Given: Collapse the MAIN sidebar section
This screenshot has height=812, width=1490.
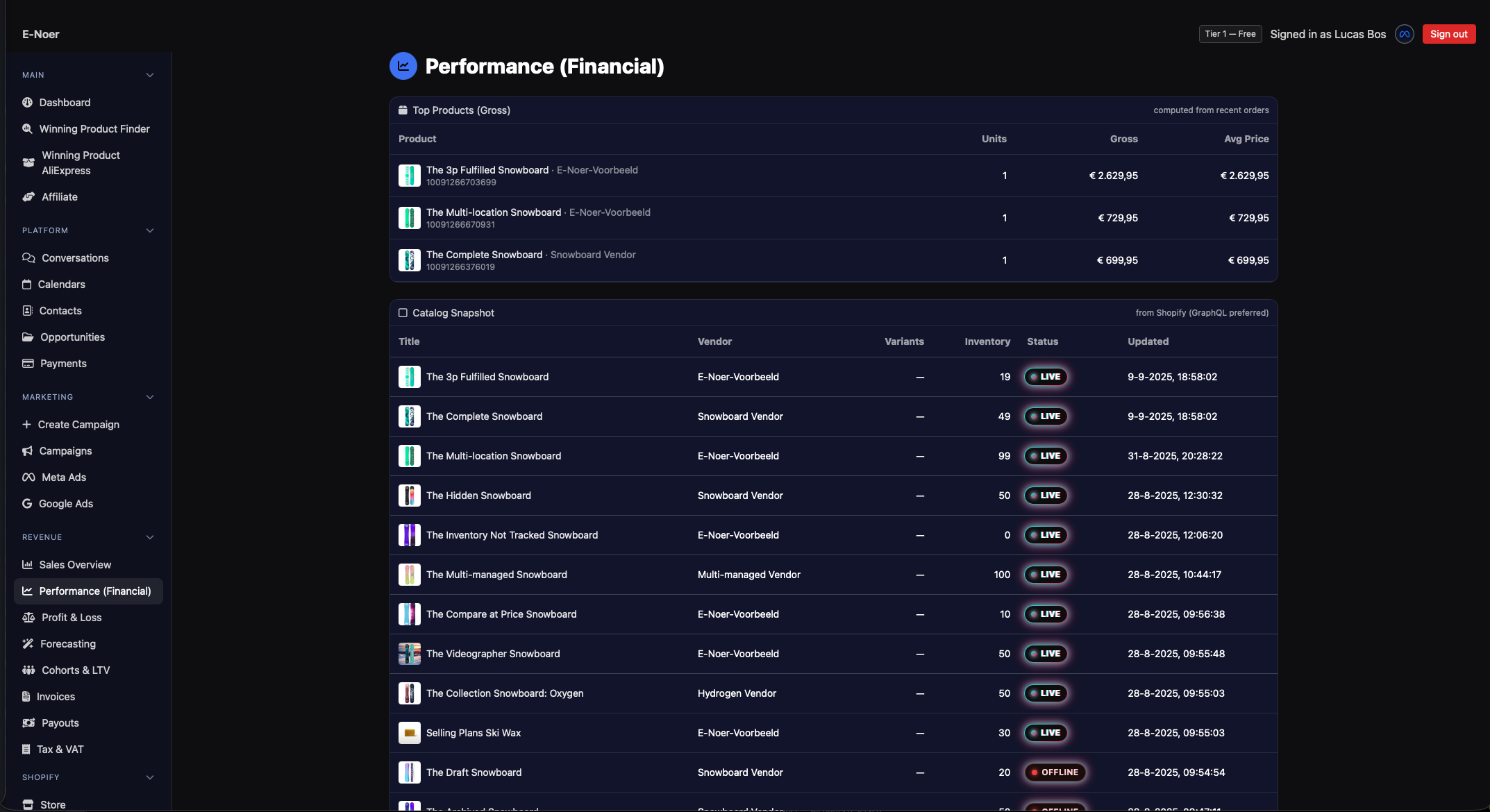Looking at the screenshot, I should (150, 75).
